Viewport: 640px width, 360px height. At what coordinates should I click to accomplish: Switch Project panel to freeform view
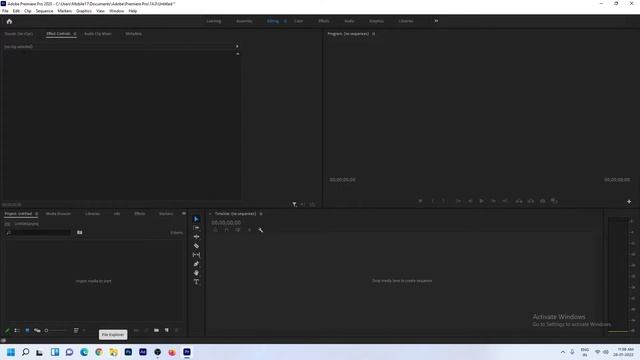37,331
